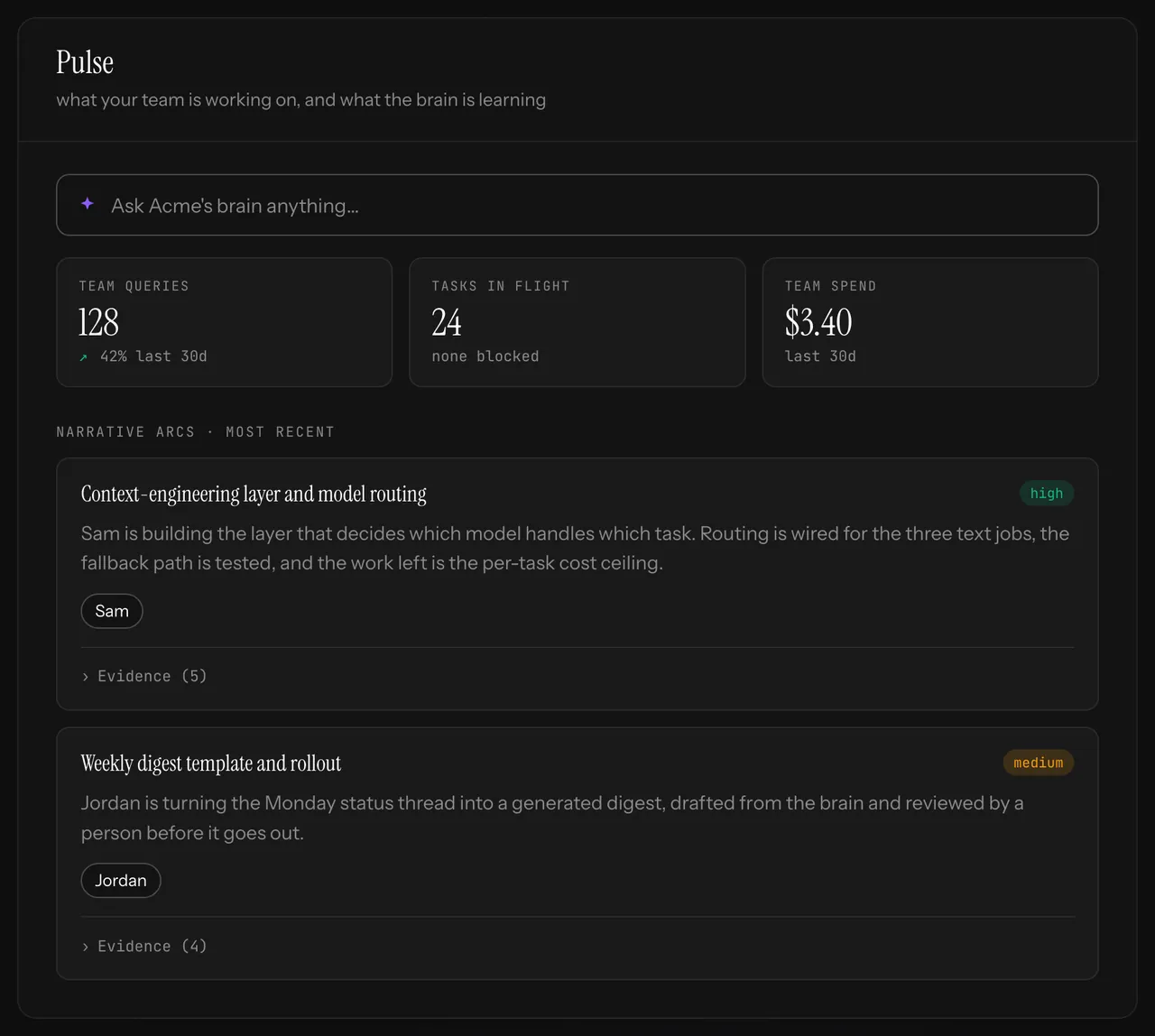Click the description starting 'Jordan is turning the Monday'

[x=552, y=818]
